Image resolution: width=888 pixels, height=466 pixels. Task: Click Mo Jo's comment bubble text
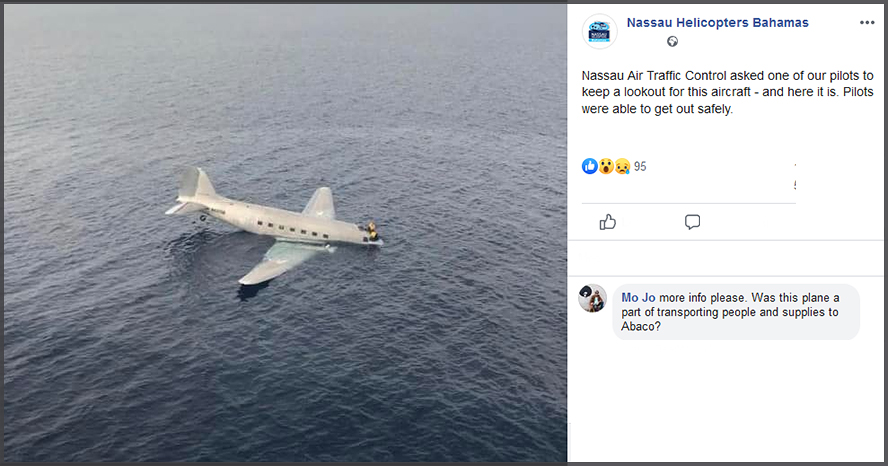(735, 312)
